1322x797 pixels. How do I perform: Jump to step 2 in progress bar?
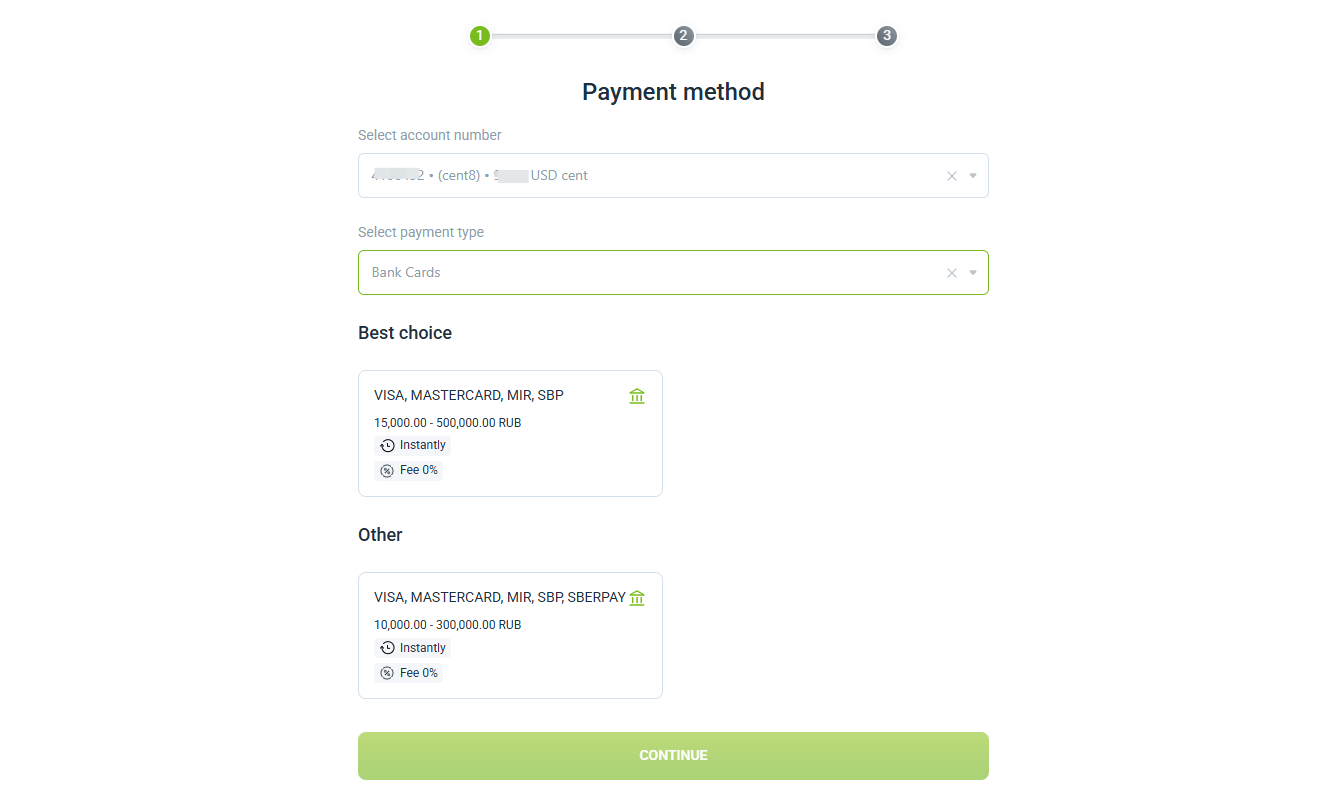click(683, 36)
